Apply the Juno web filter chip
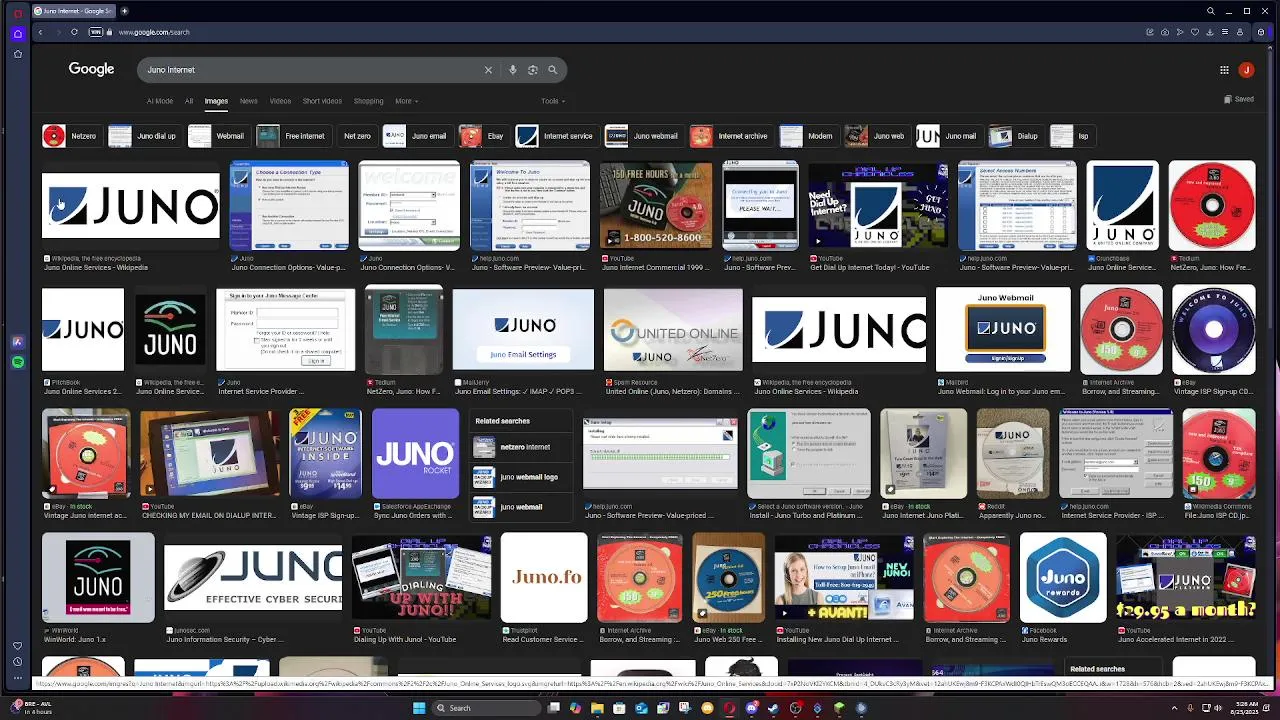This screenshot has width=1280, height=720. pos(876,136)
